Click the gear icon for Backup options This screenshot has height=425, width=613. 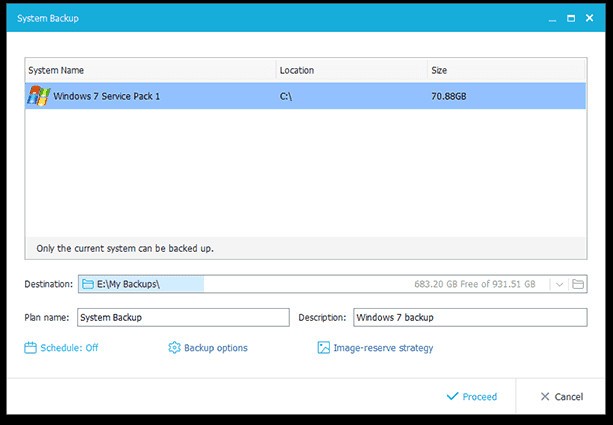click(174, 347)
